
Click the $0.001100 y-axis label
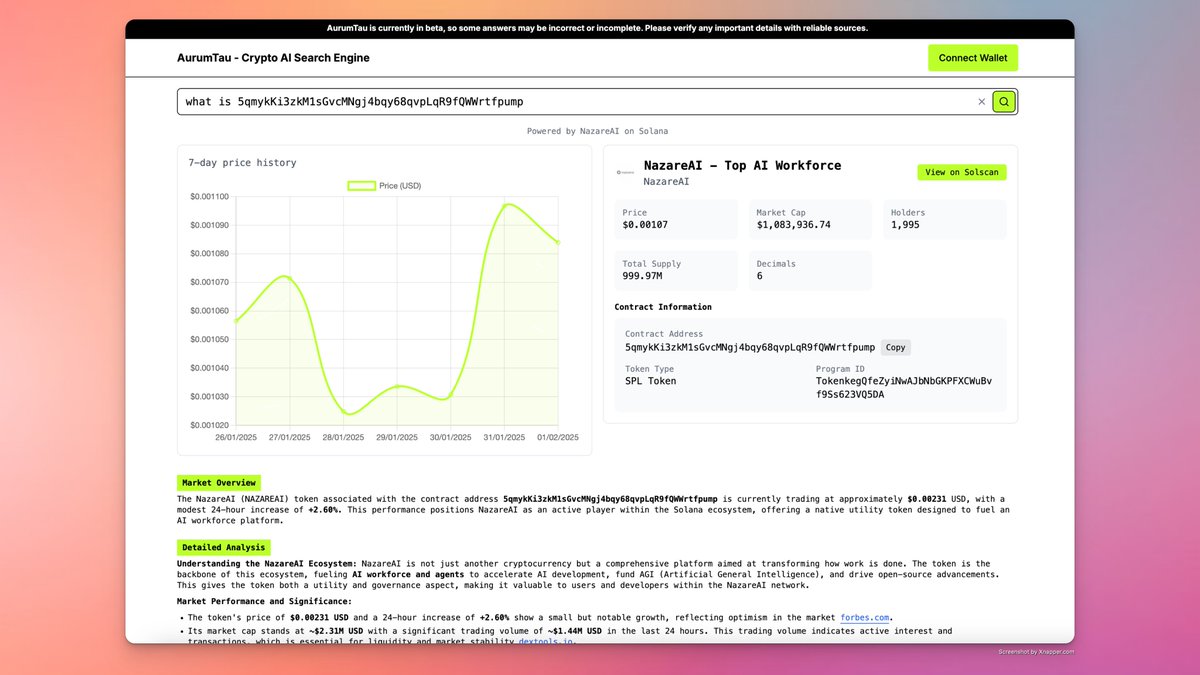pyautogui.click(x=209, y=196)
